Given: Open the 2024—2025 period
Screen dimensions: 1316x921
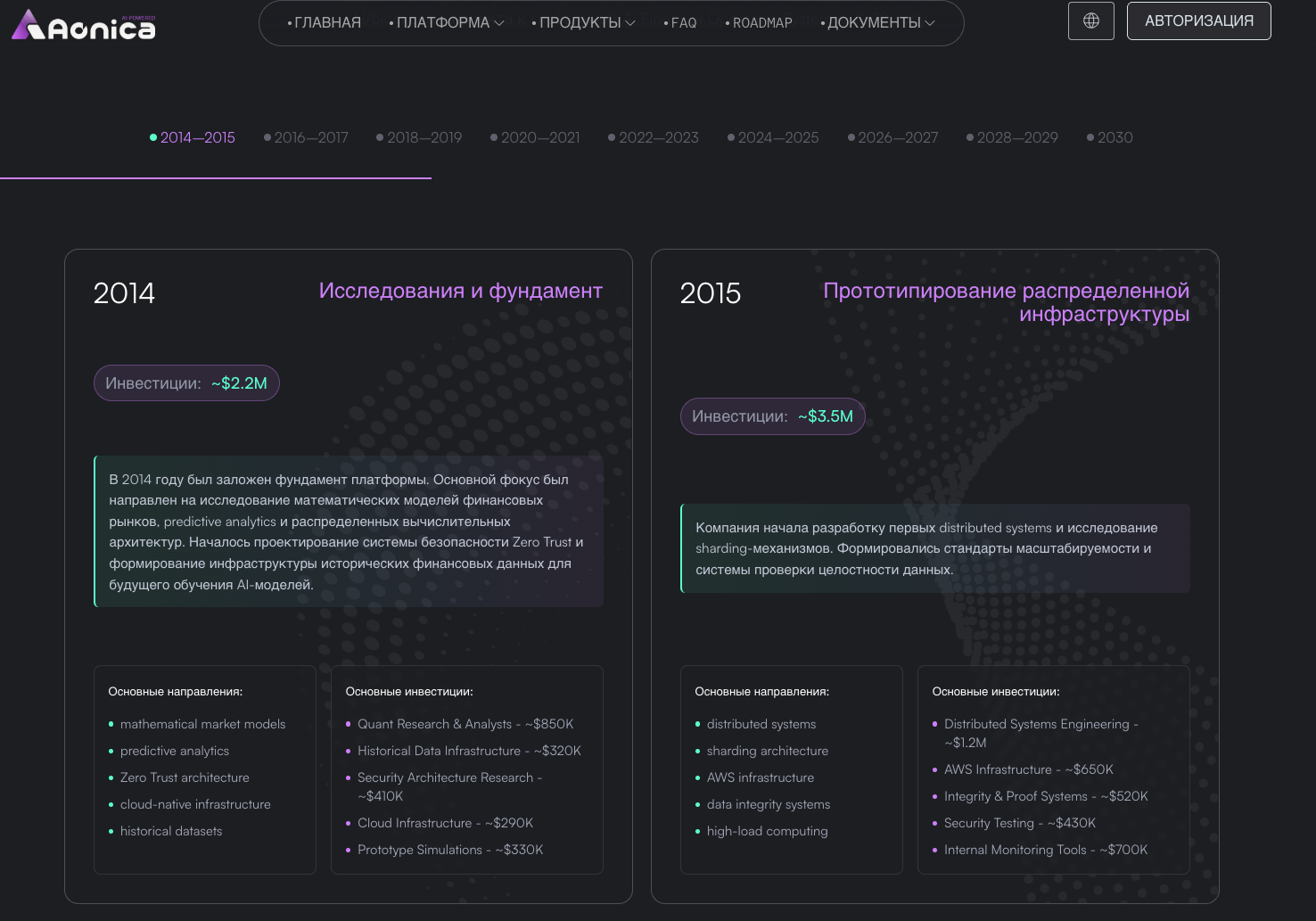Looking at the screenshot, I should tap(773, 137).
